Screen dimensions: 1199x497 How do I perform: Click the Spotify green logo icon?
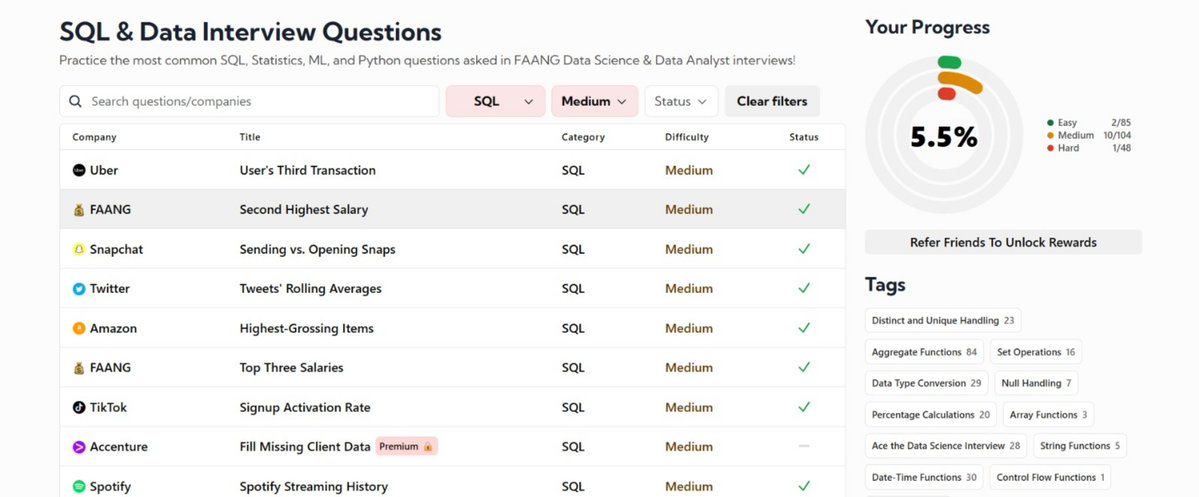[x=79, y=486]
